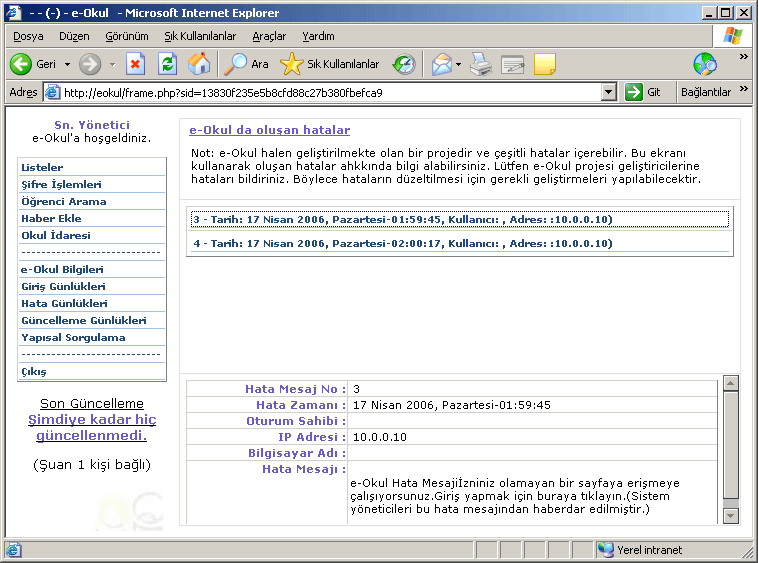This screenshot has width=758, height=563.
Task: Click the error detail scrollbar thumb
Action: pyautogui.click(x=730, y=445)
